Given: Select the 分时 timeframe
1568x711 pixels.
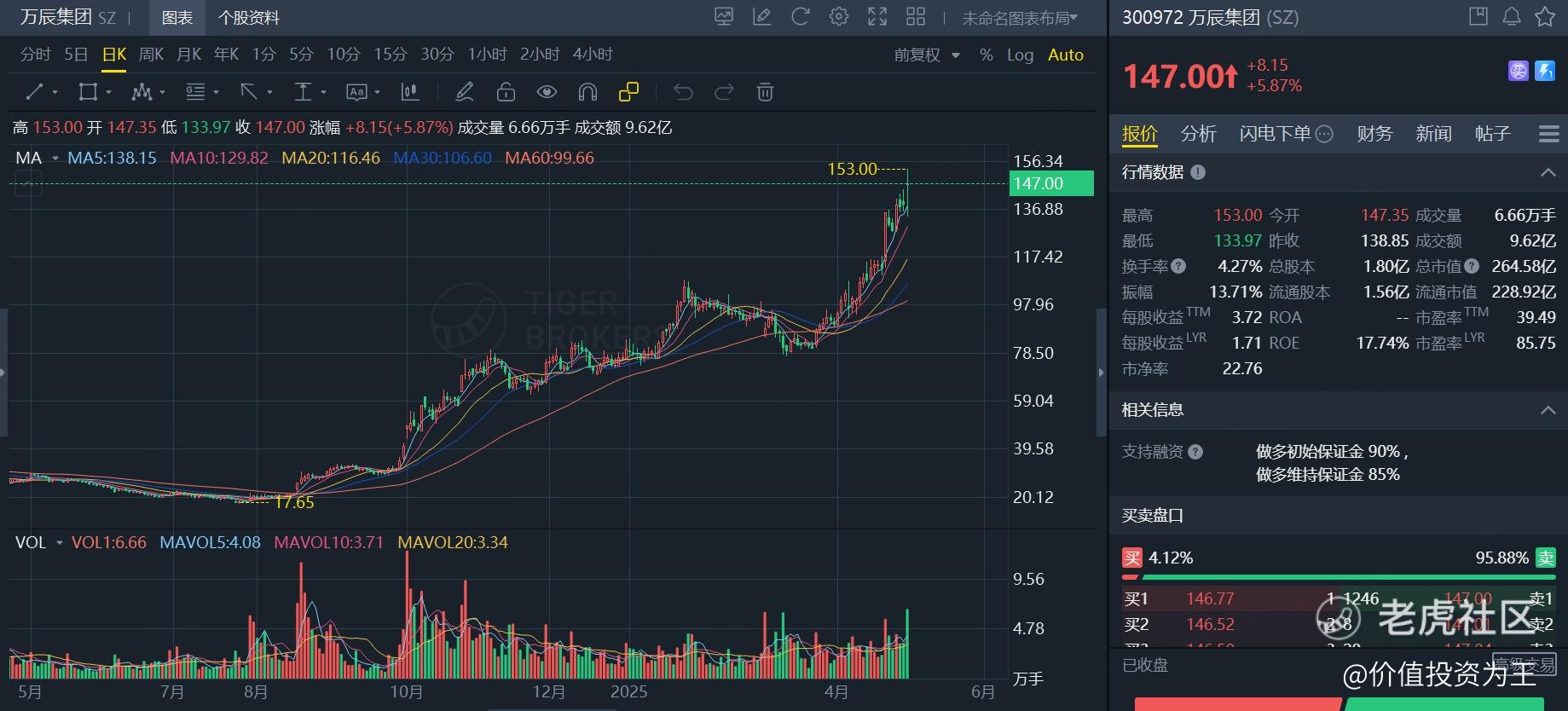Looking at the screenshot, I should click(x=36, y=55).
